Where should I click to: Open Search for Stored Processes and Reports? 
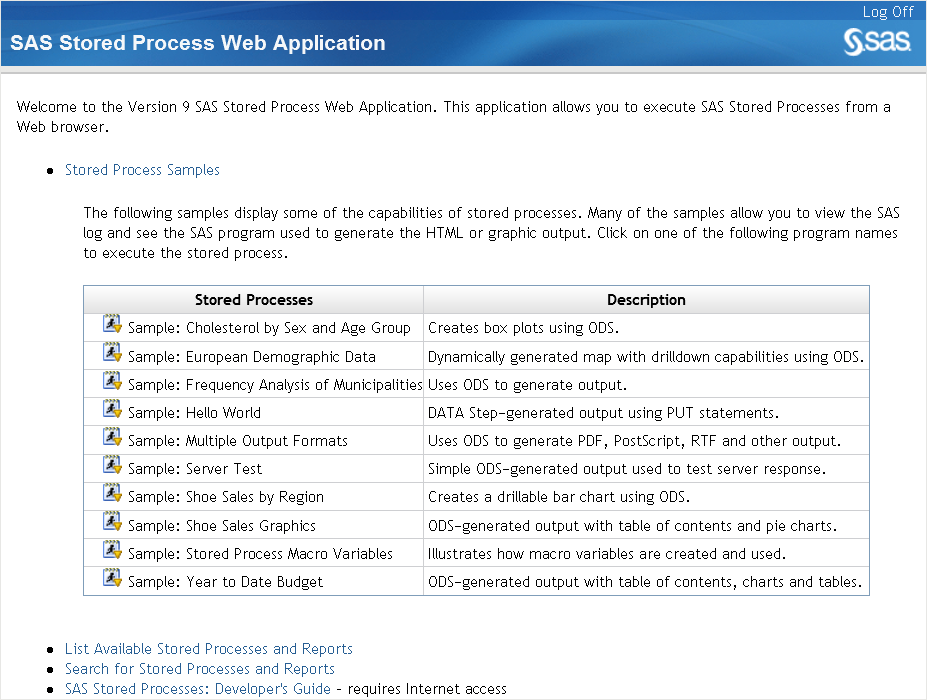click(199, 669)
